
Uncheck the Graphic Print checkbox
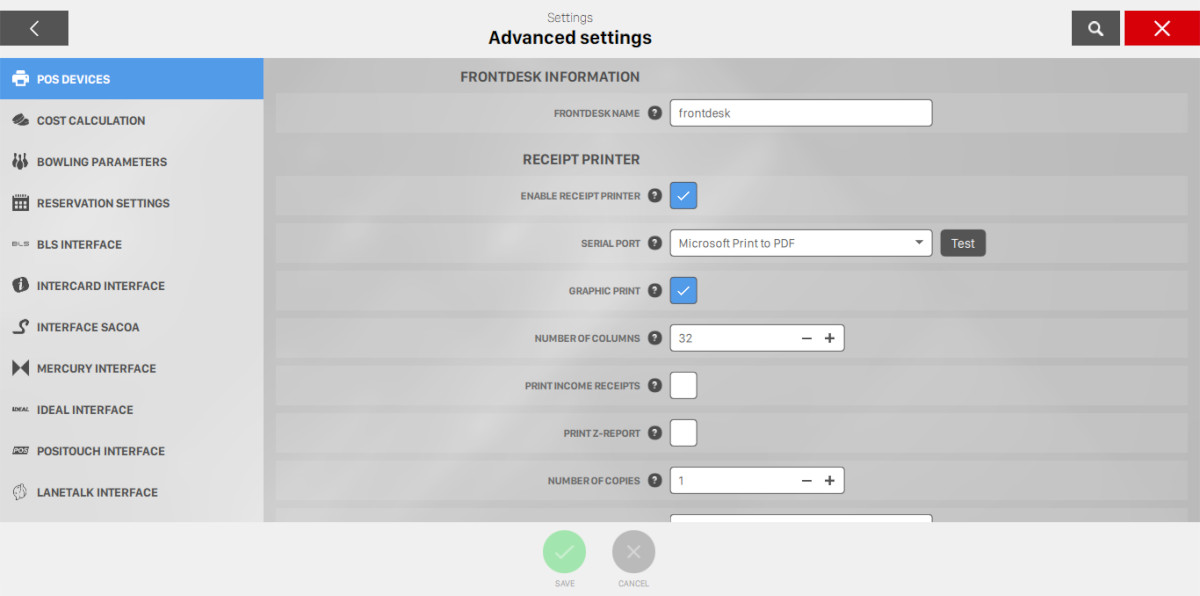683,291
